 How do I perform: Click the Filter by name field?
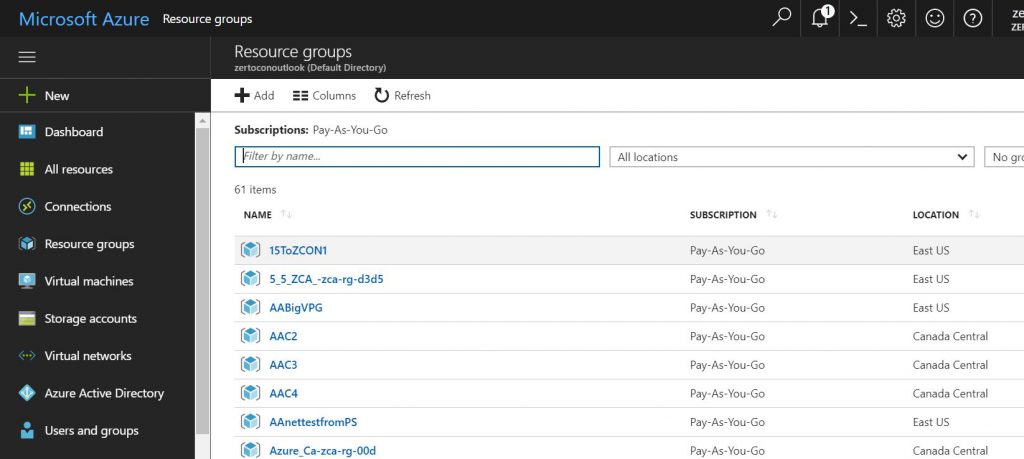pos(417,157)
